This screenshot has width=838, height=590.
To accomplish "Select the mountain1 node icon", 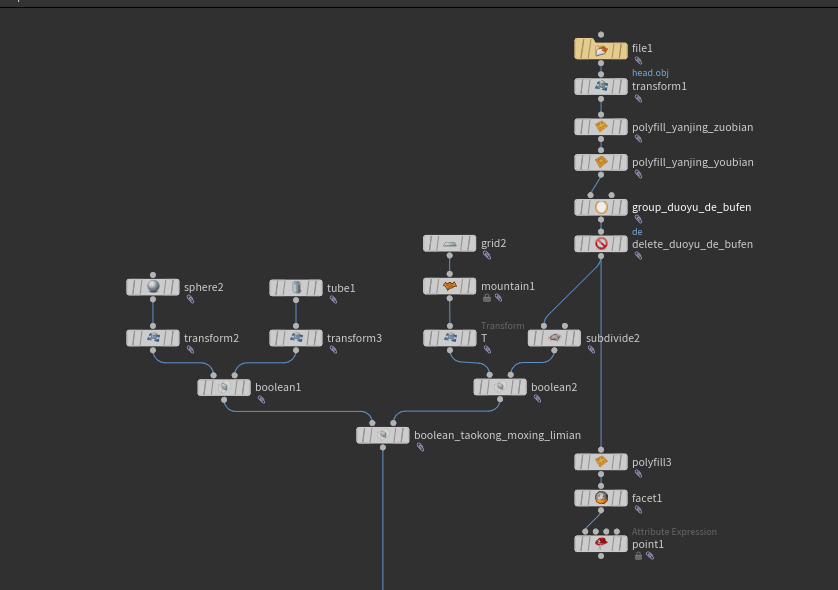I will pos(449,286).
